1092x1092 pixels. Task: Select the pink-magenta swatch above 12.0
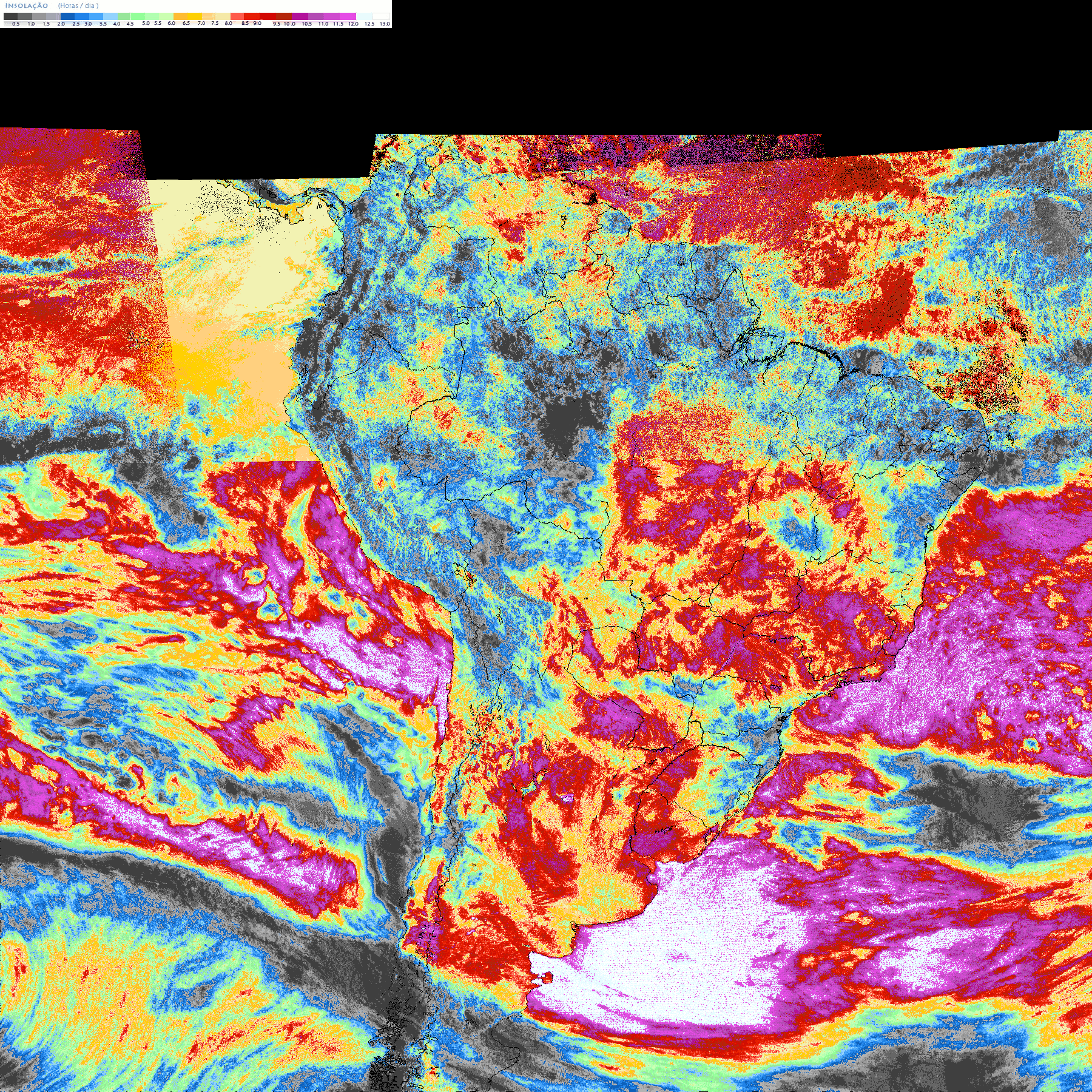348,16
